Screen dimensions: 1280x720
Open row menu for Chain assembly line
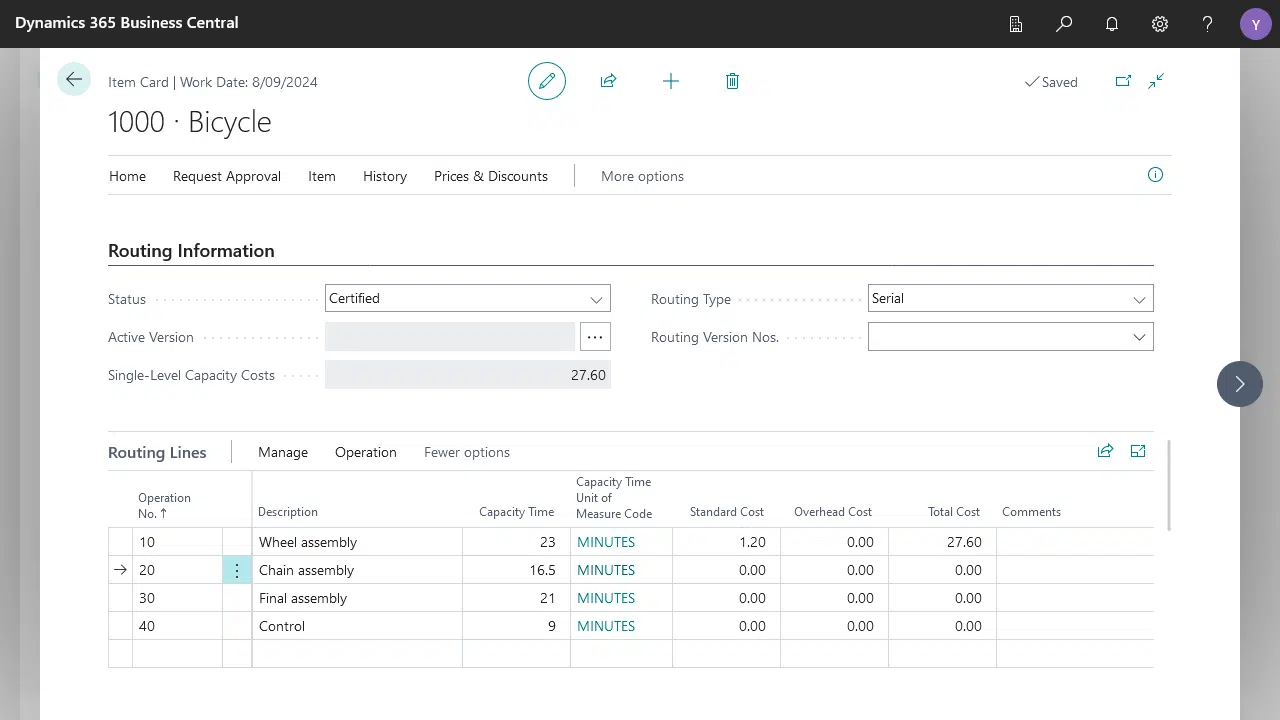pos(237,570)
